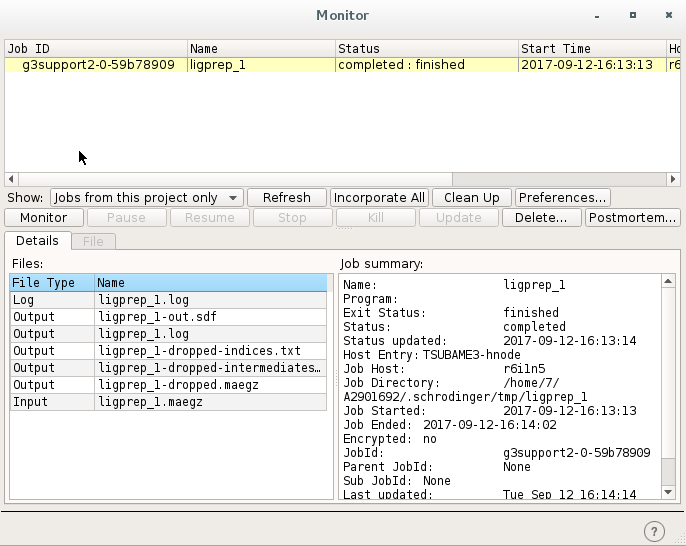
Task: Sort jobs by Status column header
Action: [425, 48]
